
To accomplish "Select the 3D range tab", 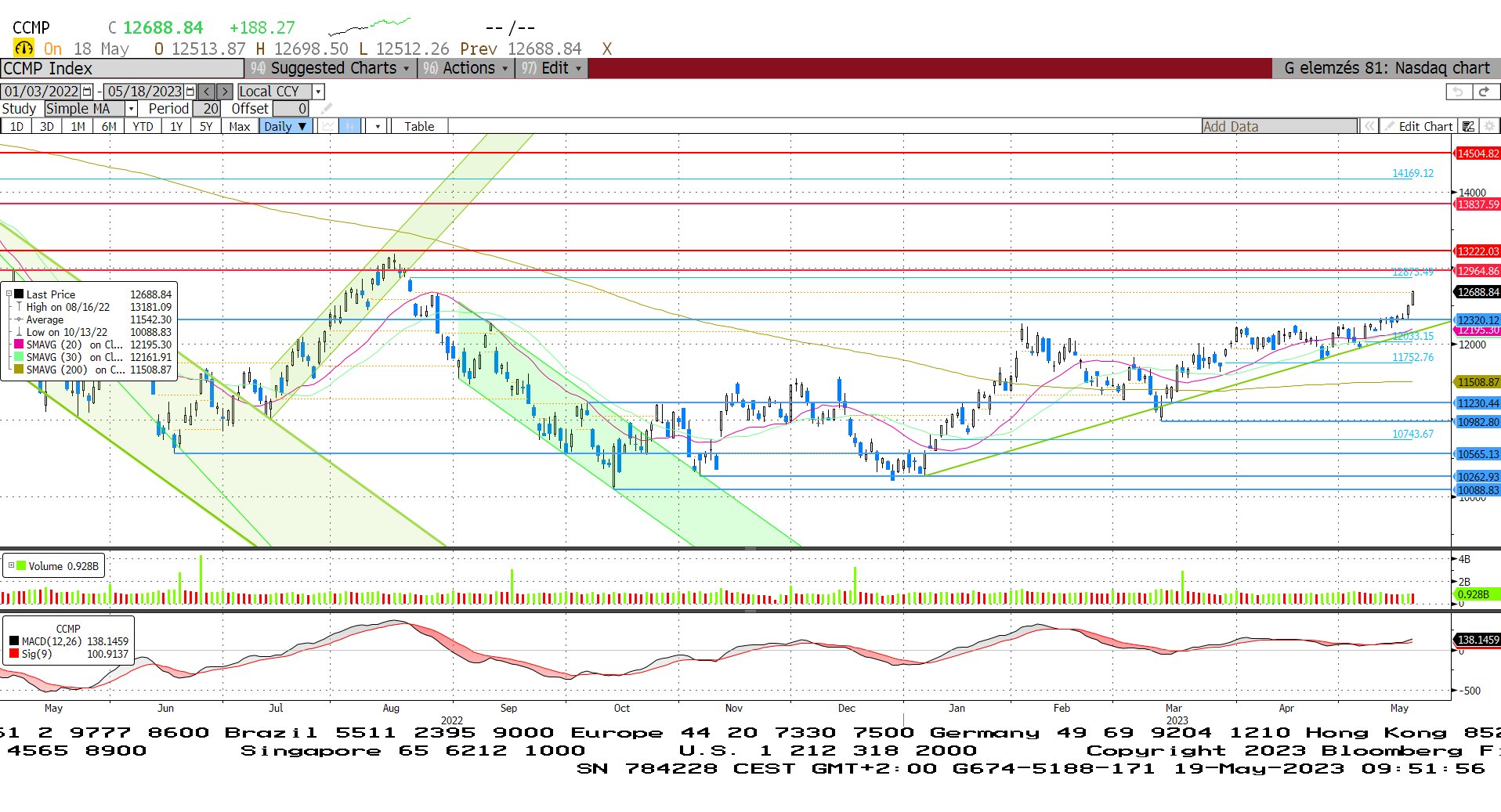I will click(x=47, y=126).
